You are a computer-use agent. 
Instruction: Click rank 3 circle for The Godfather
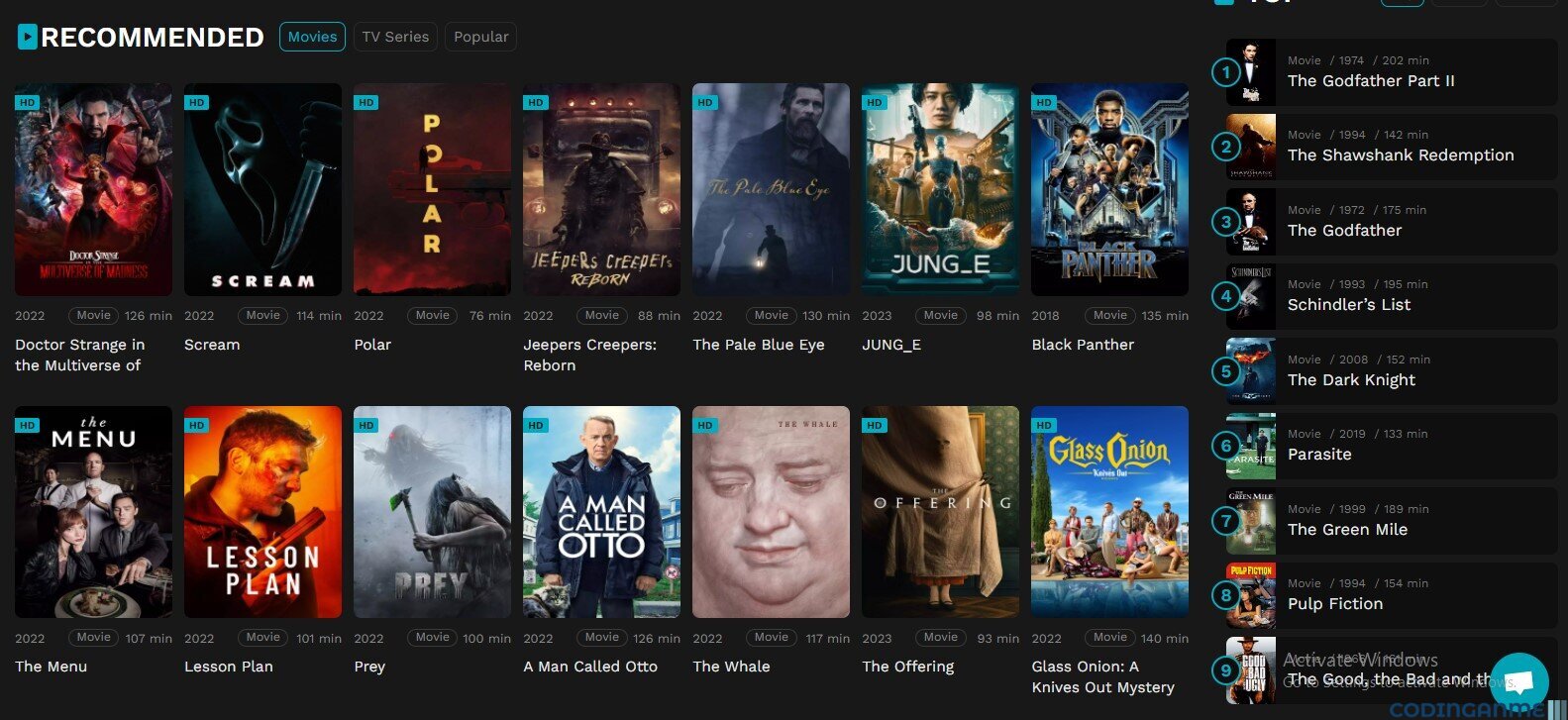[x=1226, y=222]
